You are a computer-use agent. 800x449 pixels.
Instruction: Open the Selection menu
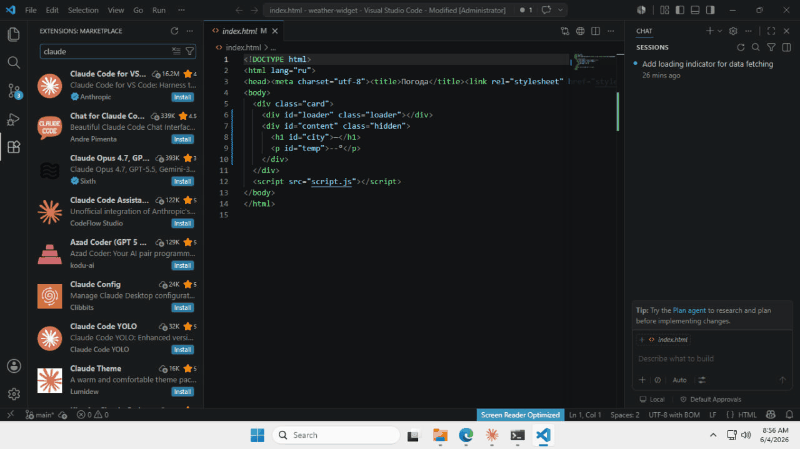click(83, 10)
